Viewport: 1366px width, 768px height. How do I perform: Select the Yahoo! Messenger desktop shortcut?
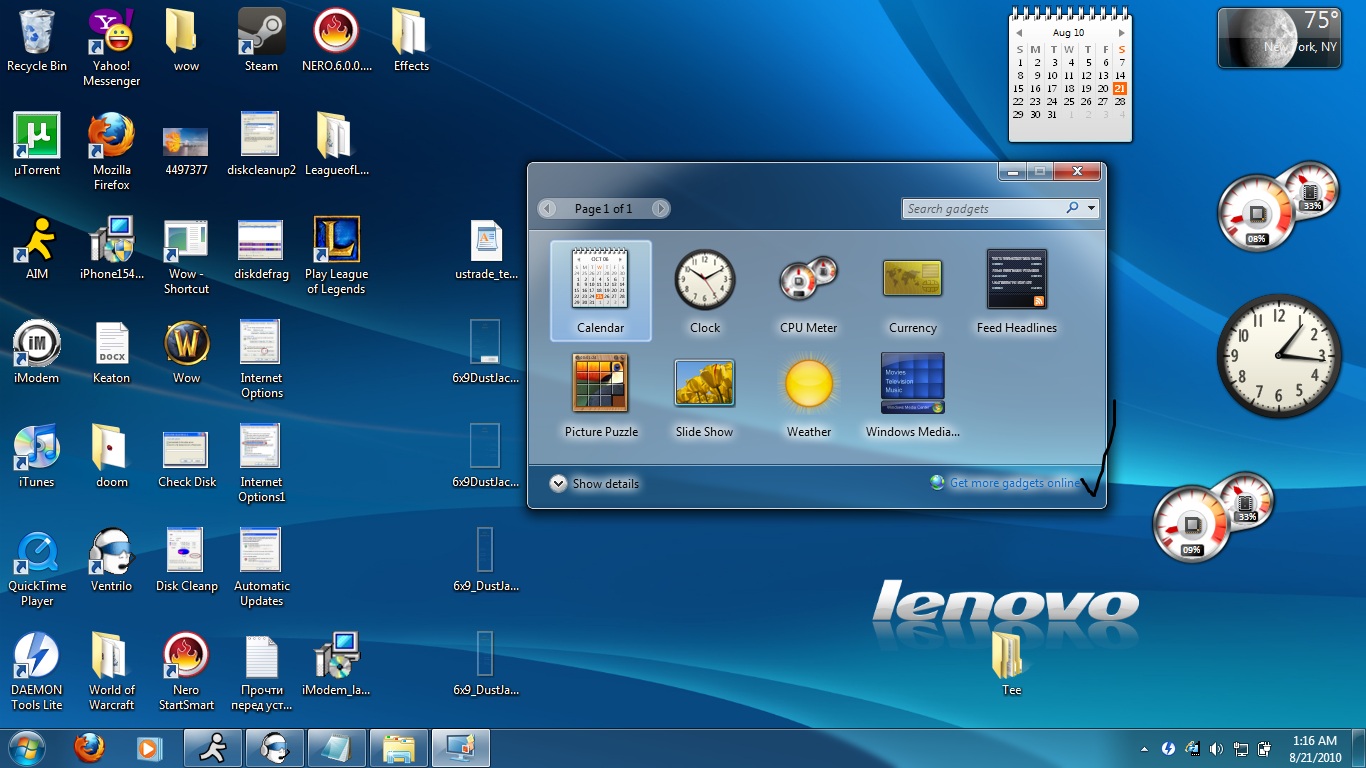click(x=111, y=48)
